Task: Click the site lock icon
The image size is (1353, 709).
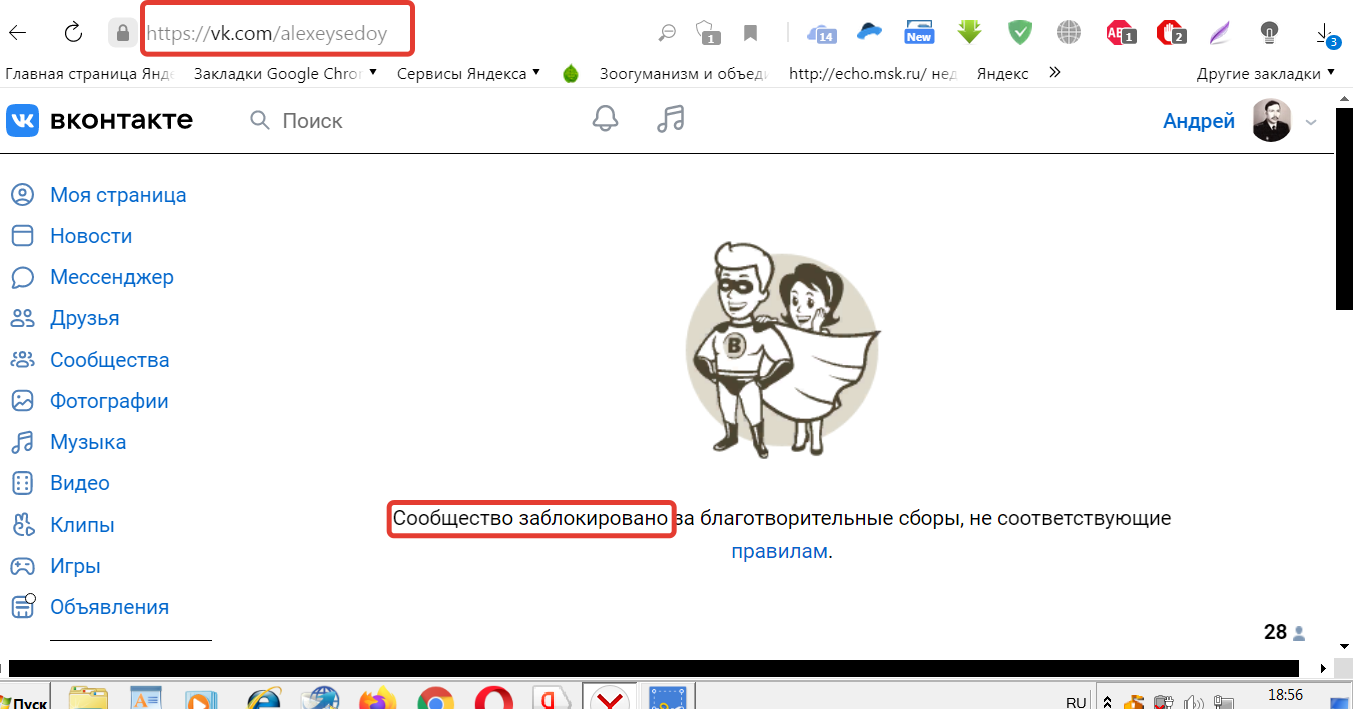Action: coord(122,34)
